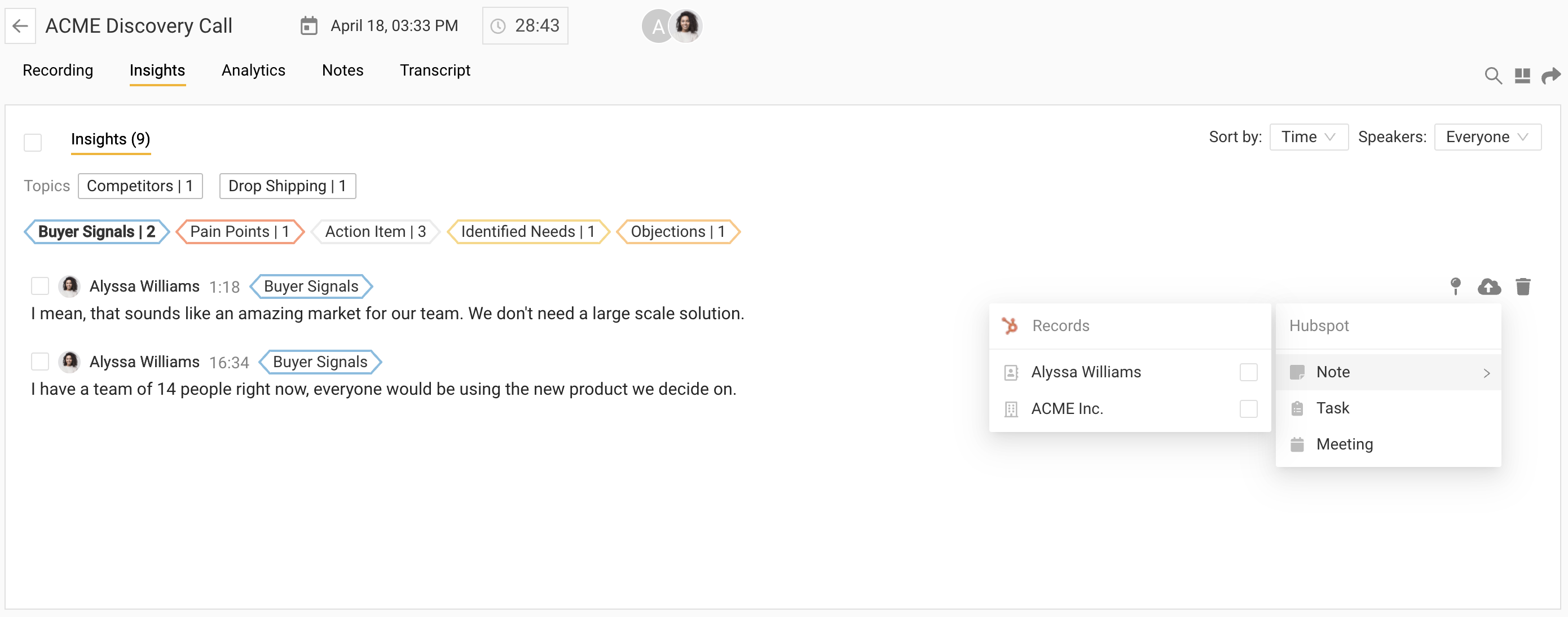Select the Objections orange tag filter

click(x=677, y=231)
